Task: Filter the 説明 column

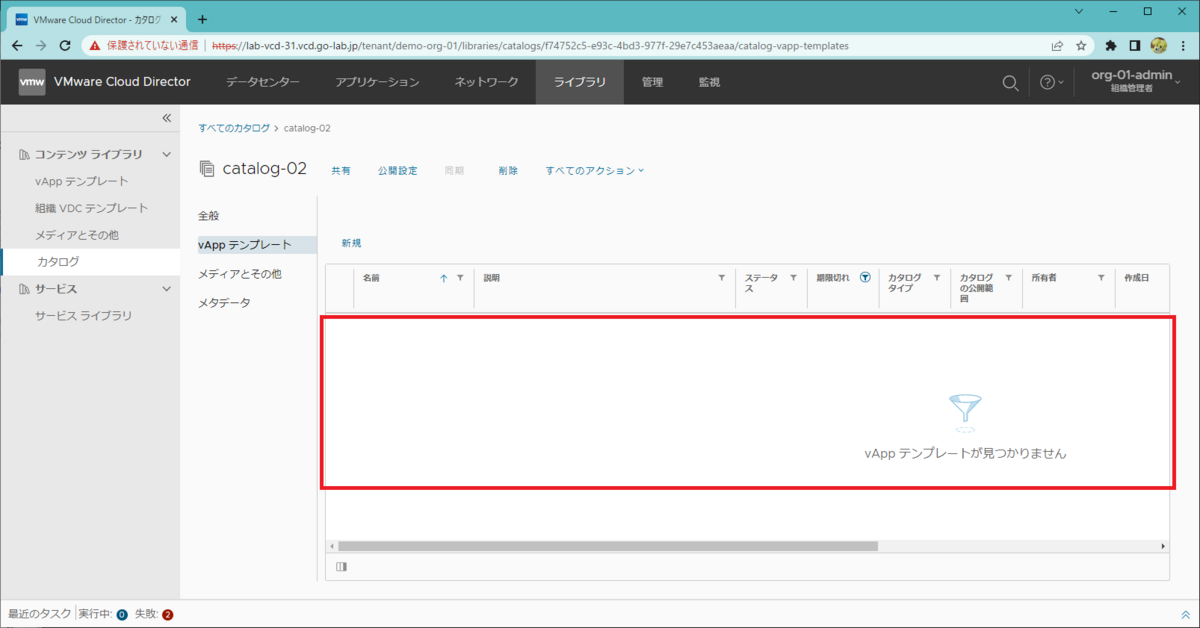Action: (x=722, y=278)
